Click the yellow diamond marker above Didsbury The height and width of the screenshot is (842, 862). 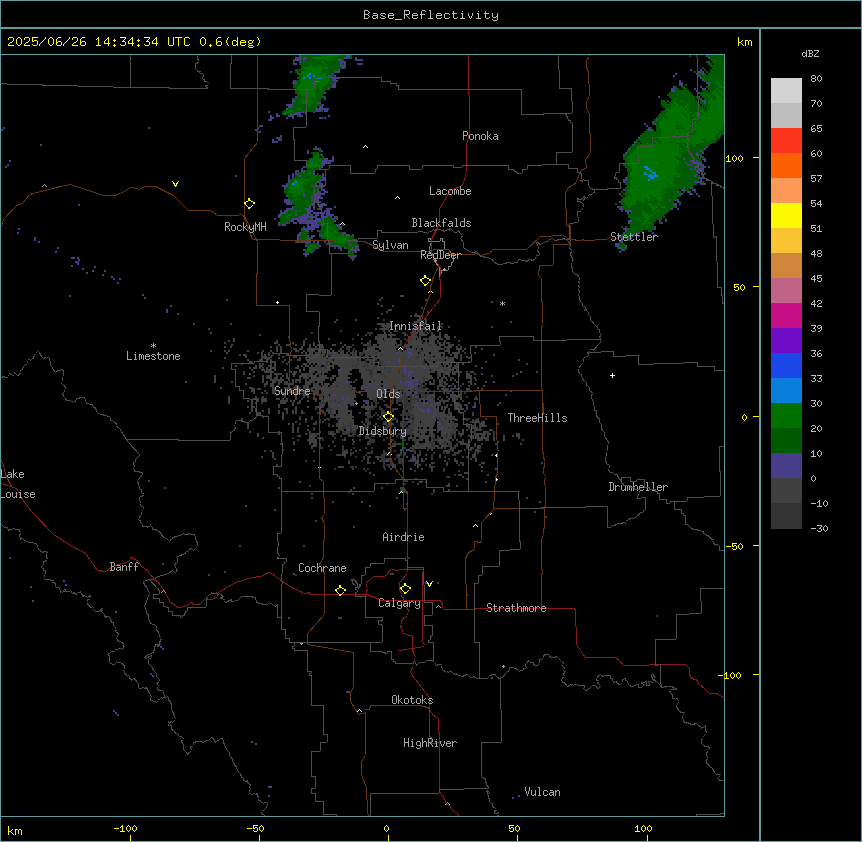pyautogui.click(x=388, y=417)
